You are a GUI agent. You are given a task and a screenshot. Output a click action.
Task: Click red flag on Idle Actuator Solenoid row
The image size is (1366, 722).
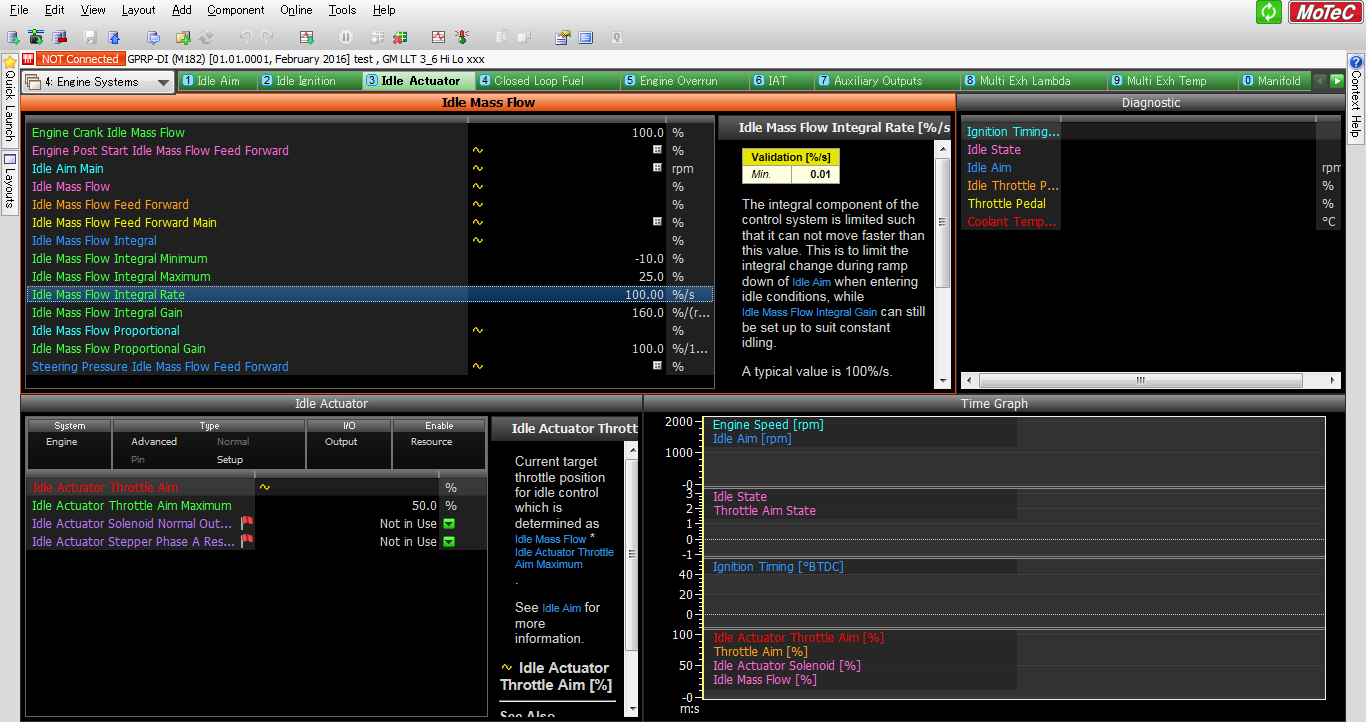(x=247, y=523)
